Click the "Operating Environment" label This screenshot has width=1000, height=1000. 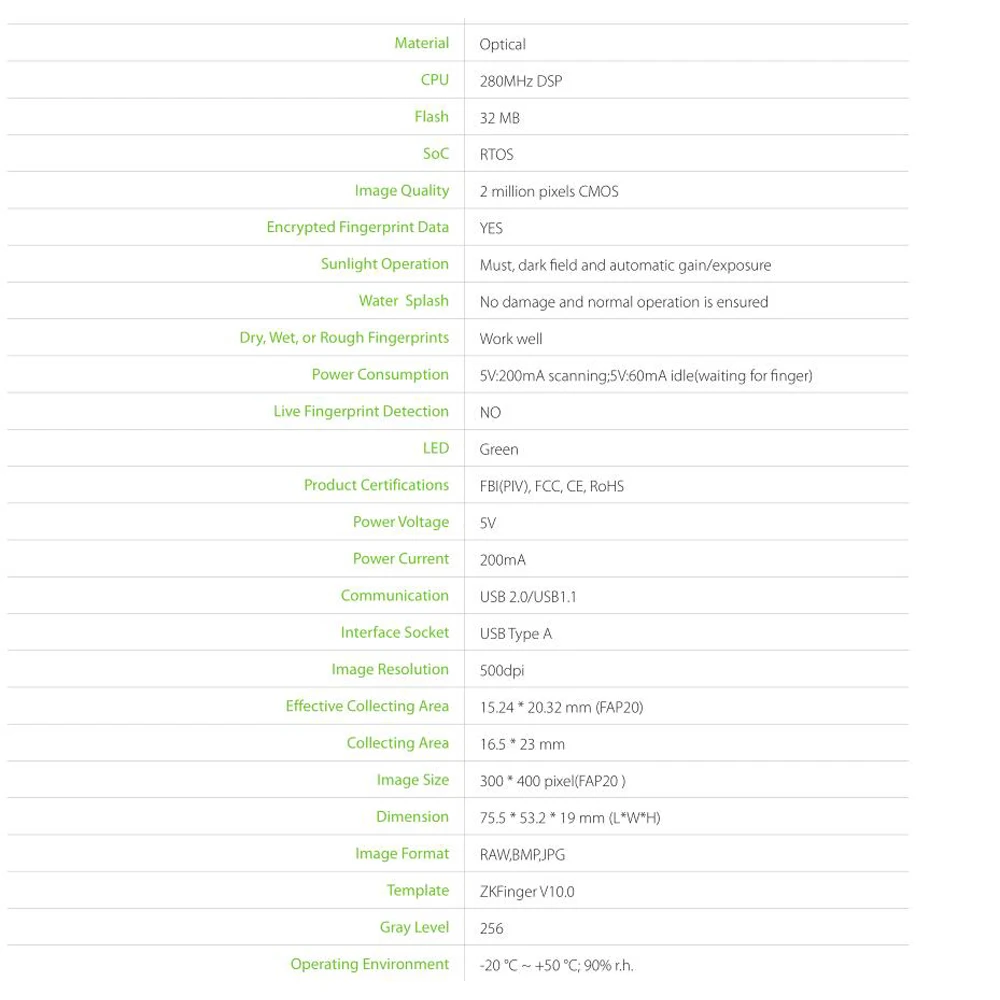[x=369, y=965]
